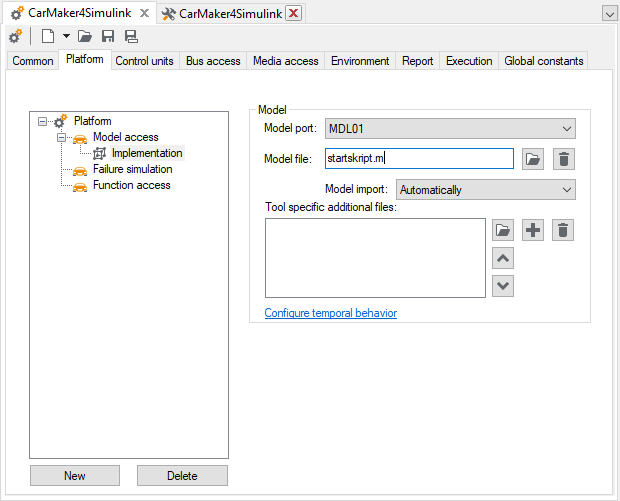Open the Control units tab
Screen dimensions: 620x501
pyautogui.click(x=144, y=61)
